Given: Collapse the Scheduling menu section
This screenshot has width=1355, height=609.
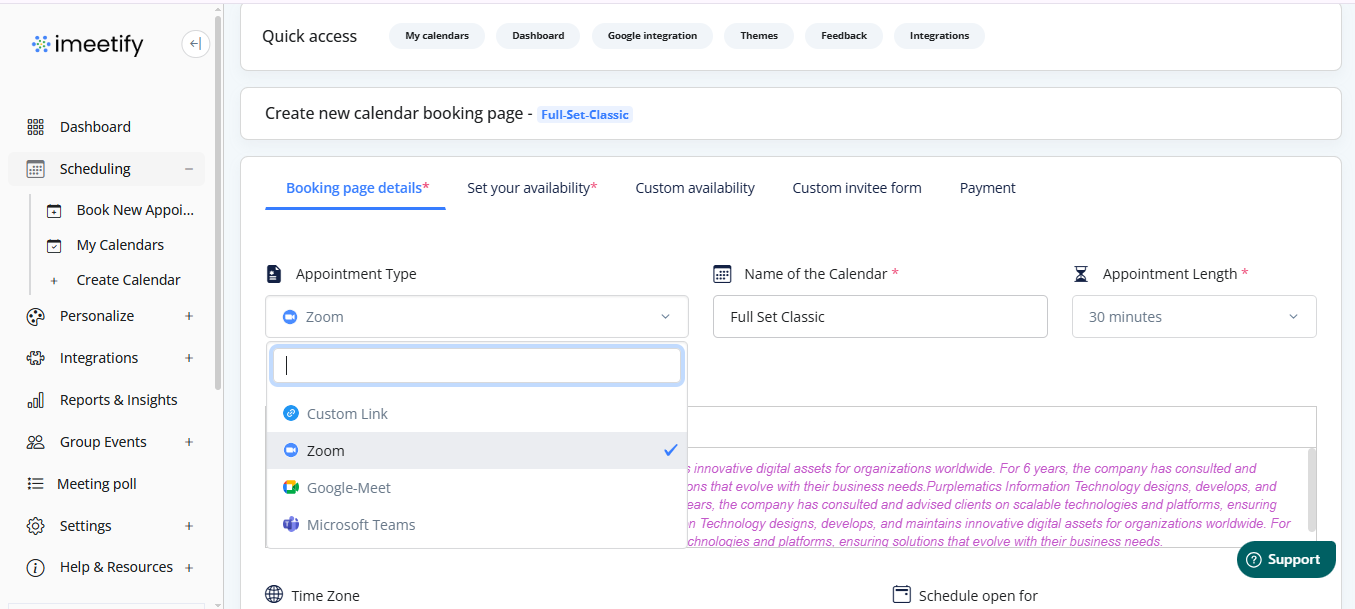Looking at the screenshot, I should (189, 169).
